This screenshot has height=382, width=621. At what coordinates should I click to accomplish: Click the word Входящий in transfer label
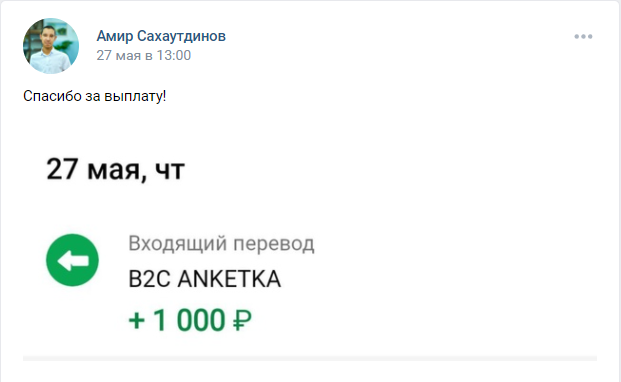(178, 244)
